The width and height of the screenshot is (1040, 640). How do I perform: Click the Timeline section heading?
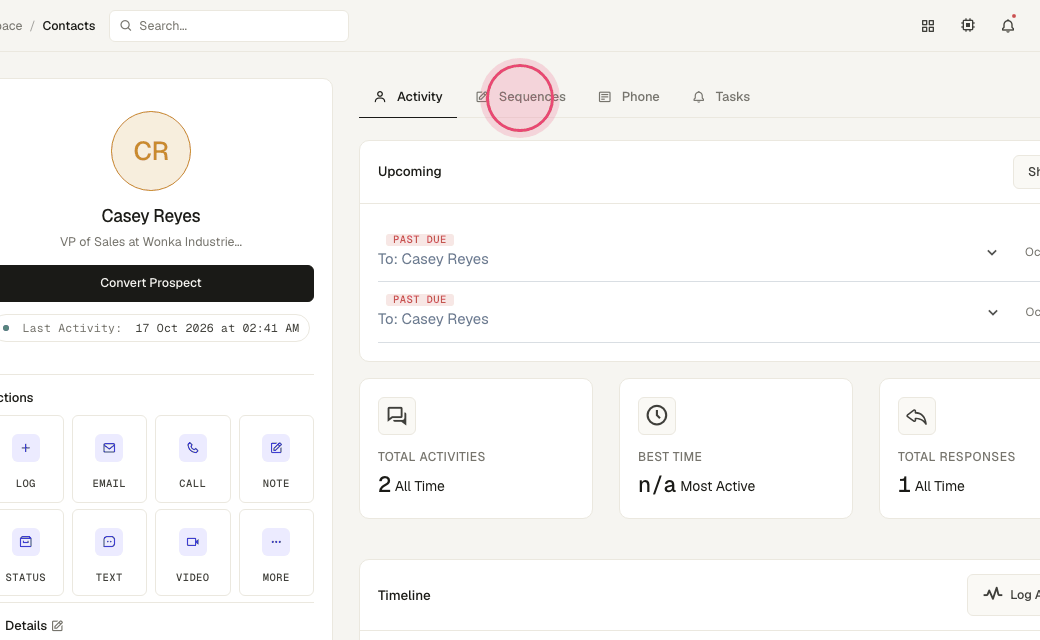click(x=404, y=596)
